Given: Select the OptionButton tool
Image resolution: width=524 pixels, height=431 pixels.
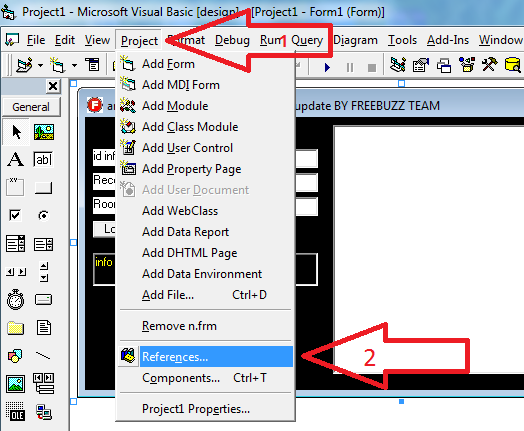Looking at the screenshot, I should [x=44, y=216].
